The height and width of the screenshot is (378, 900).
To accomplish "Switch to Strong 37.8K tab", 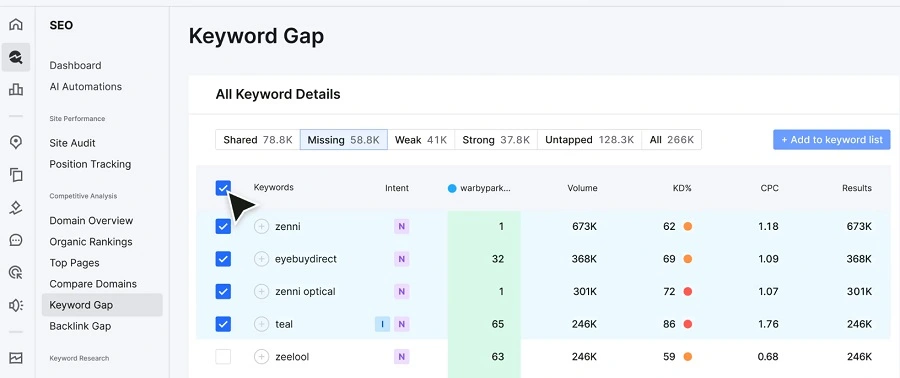I will tap(496, 139).
